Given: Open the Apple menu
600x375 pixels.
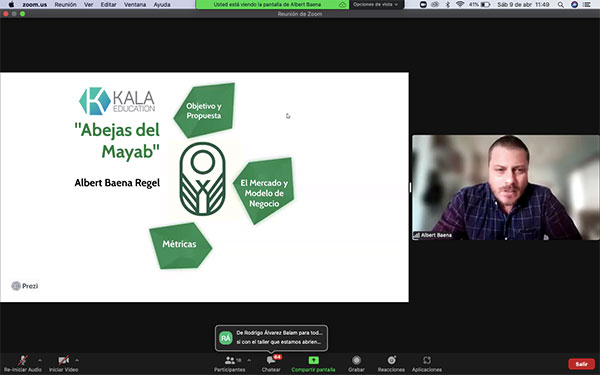Looking at the screenshot, I should pyautogui.click(x=11, y=5).
